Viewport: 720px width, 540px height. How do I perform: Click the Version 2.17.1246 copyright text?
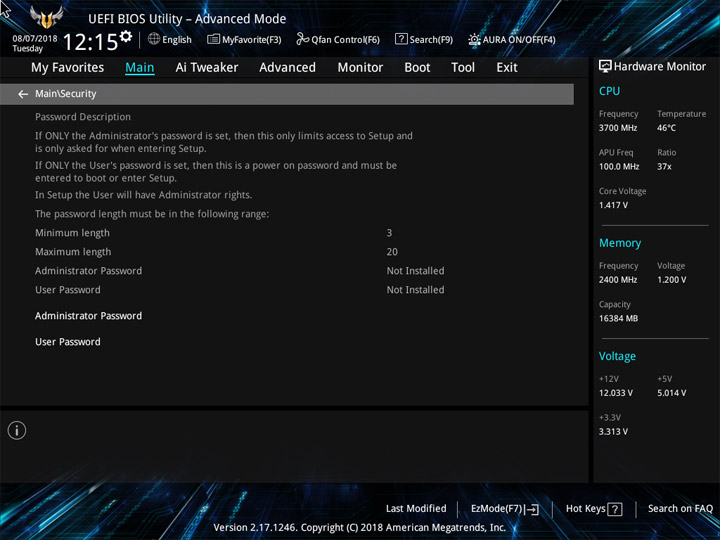click(360, 528)
